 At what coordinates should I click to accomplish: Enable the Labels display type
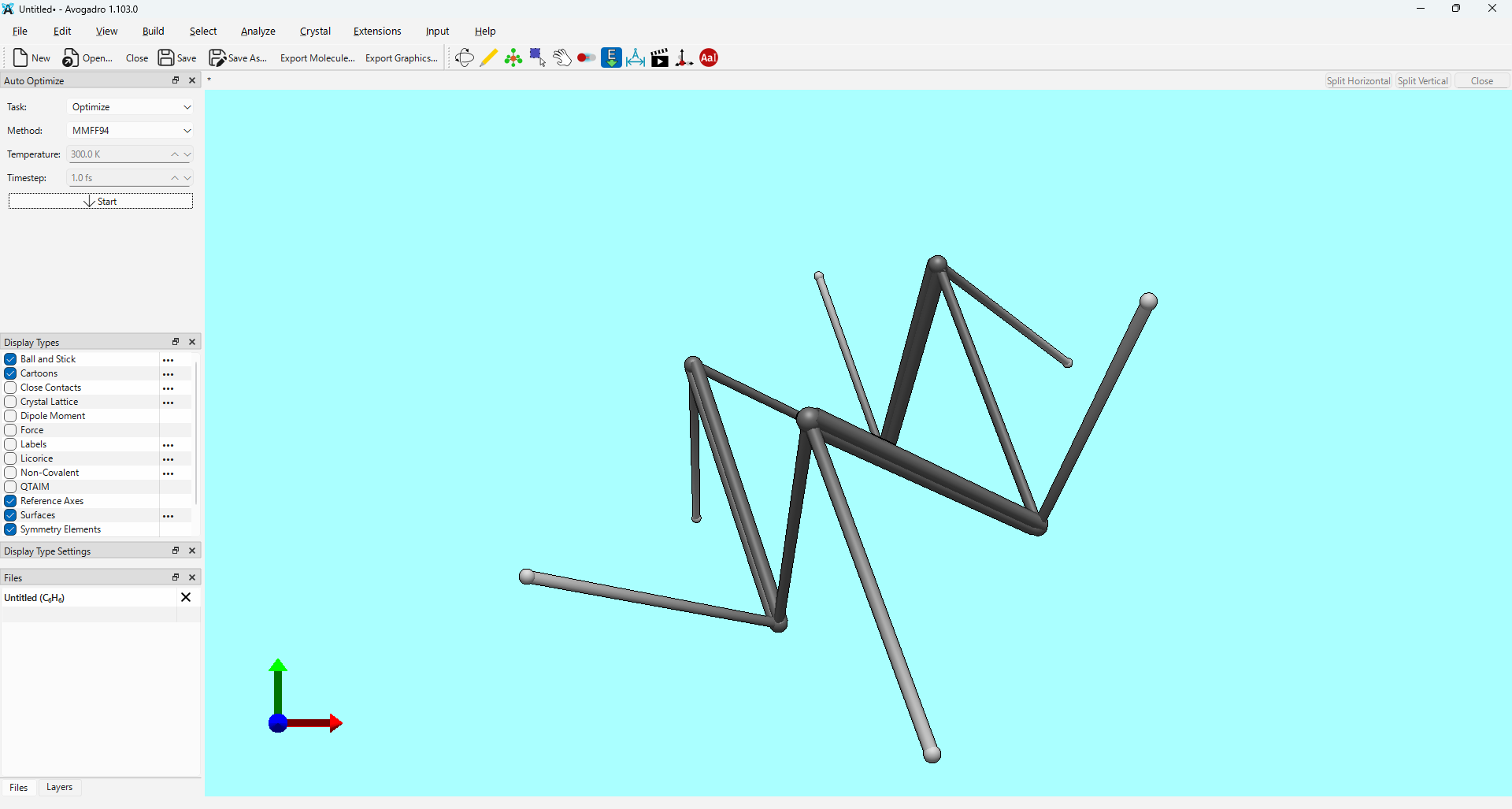pyautogui.click(x=10, y=444)
